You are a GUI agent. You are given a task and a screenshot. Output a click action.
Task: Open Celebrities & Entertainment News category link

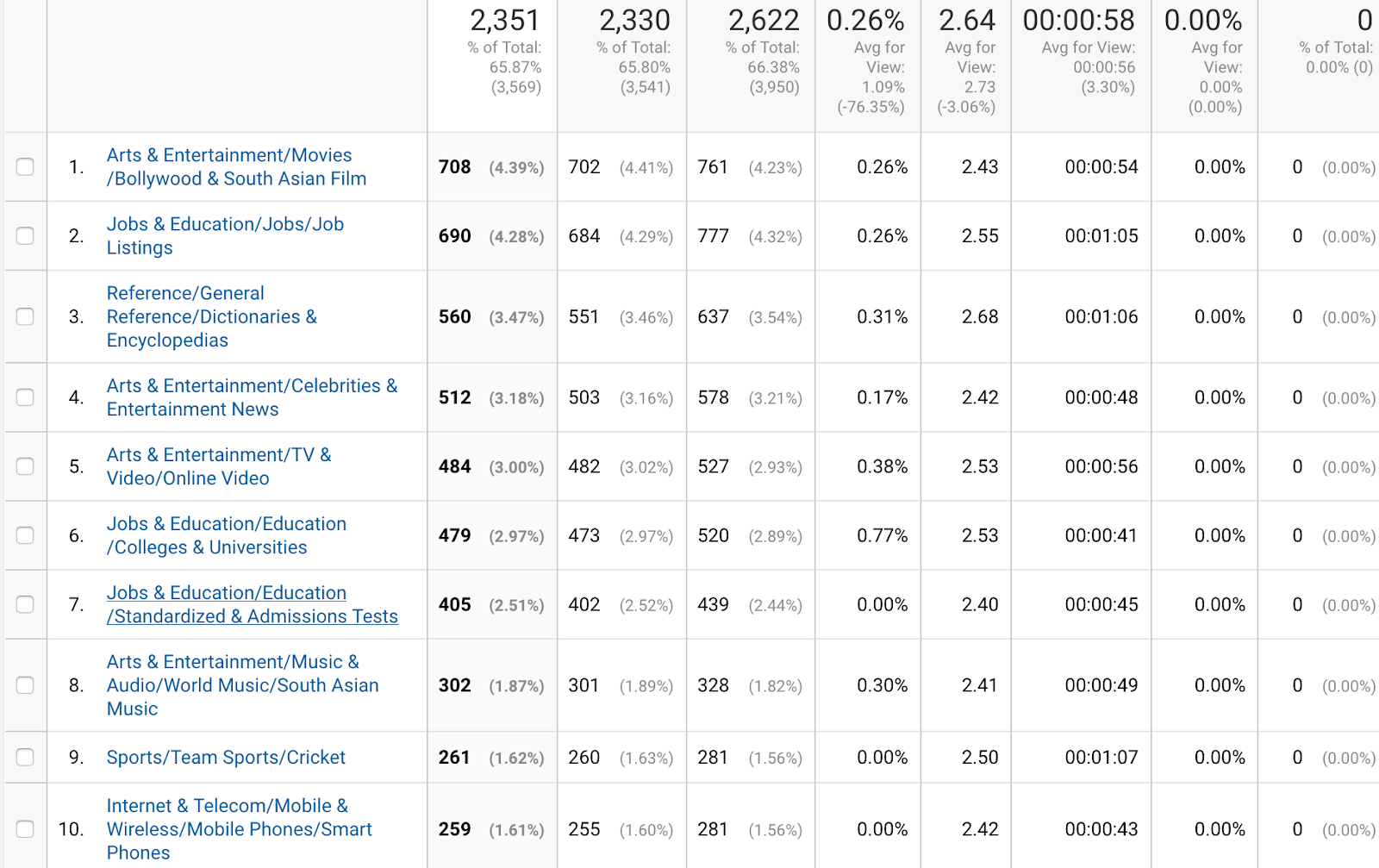tap(252, 397)
